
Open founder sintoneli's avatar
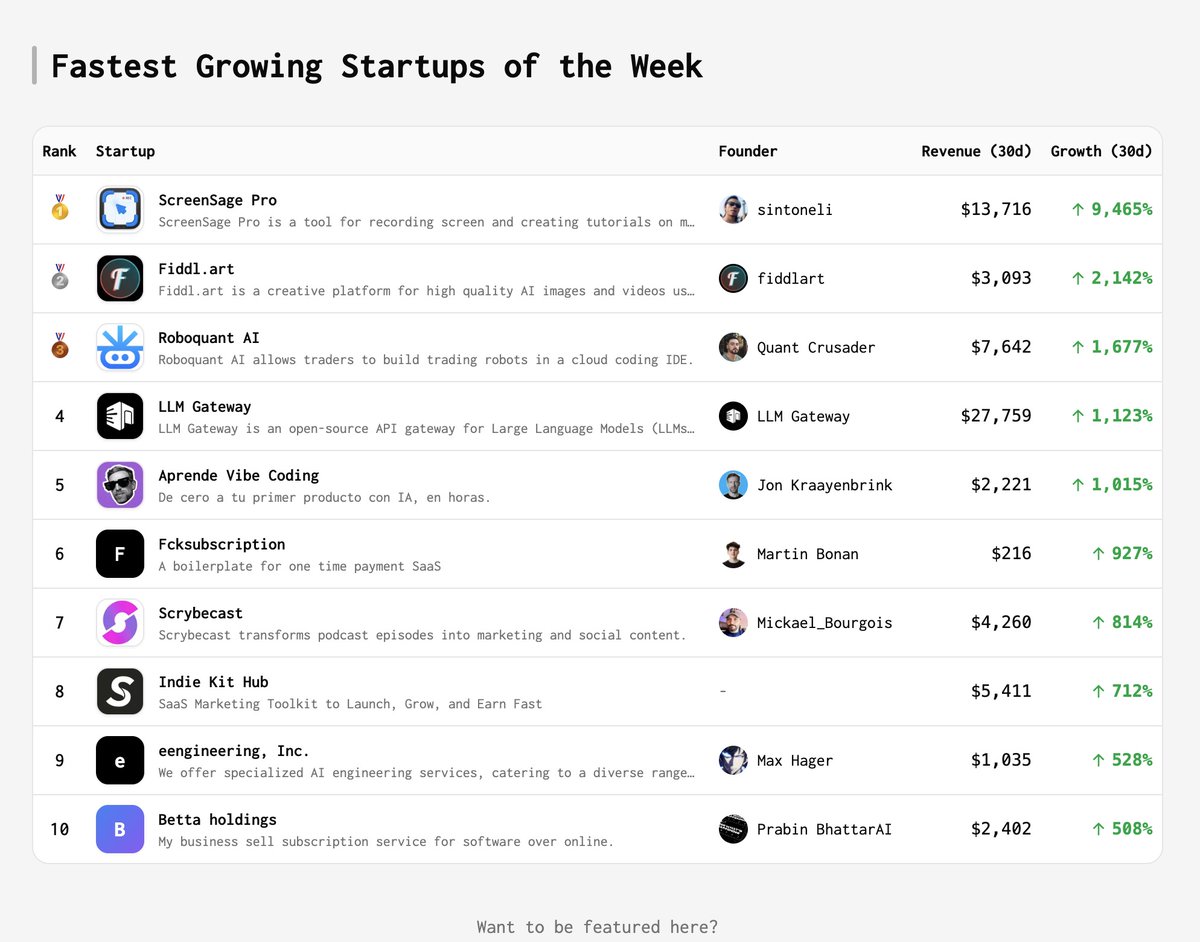click(x=733, y=210)
